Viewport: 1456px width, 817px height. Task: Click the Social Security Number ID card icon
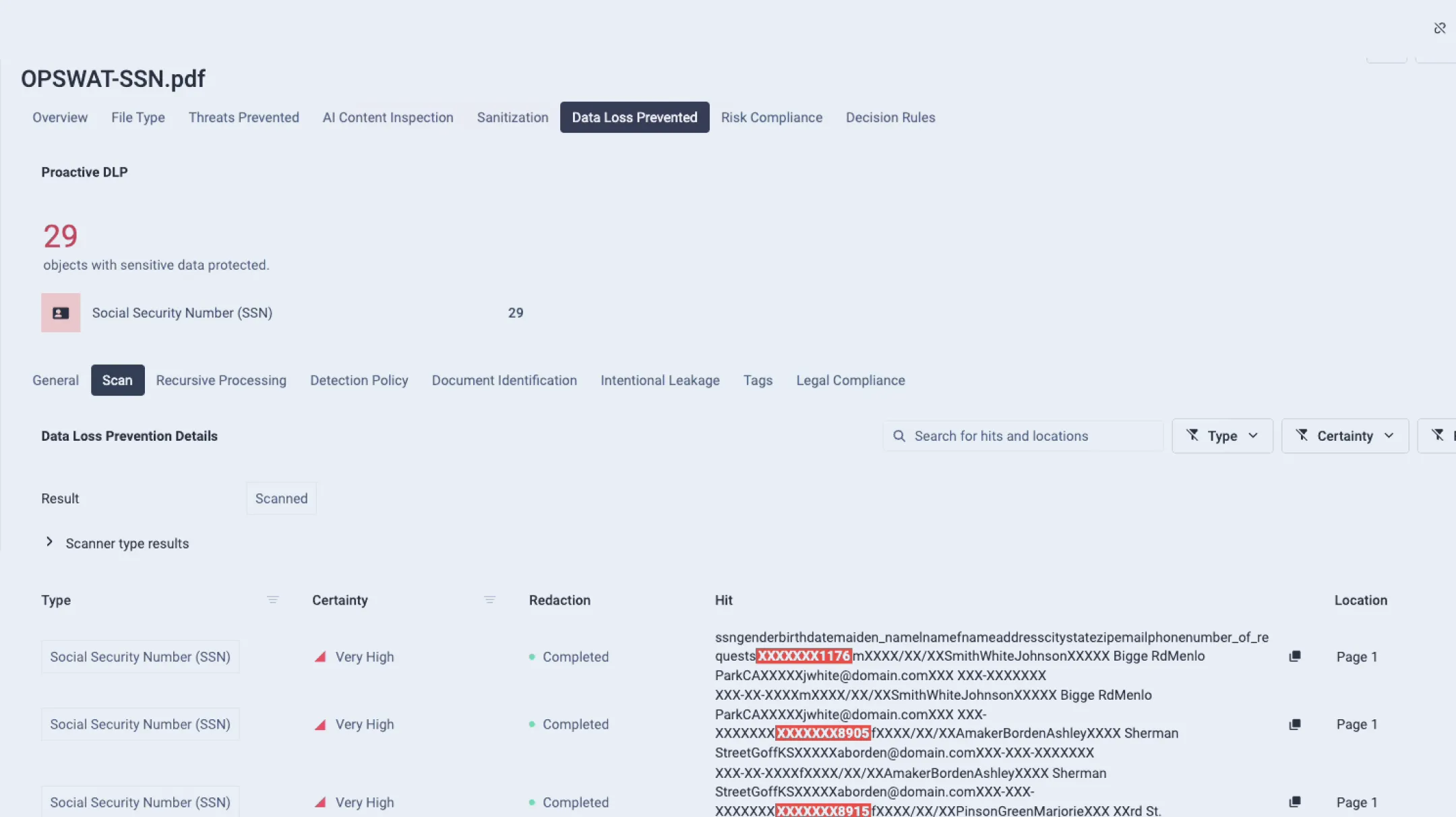(x=61, y=313)
